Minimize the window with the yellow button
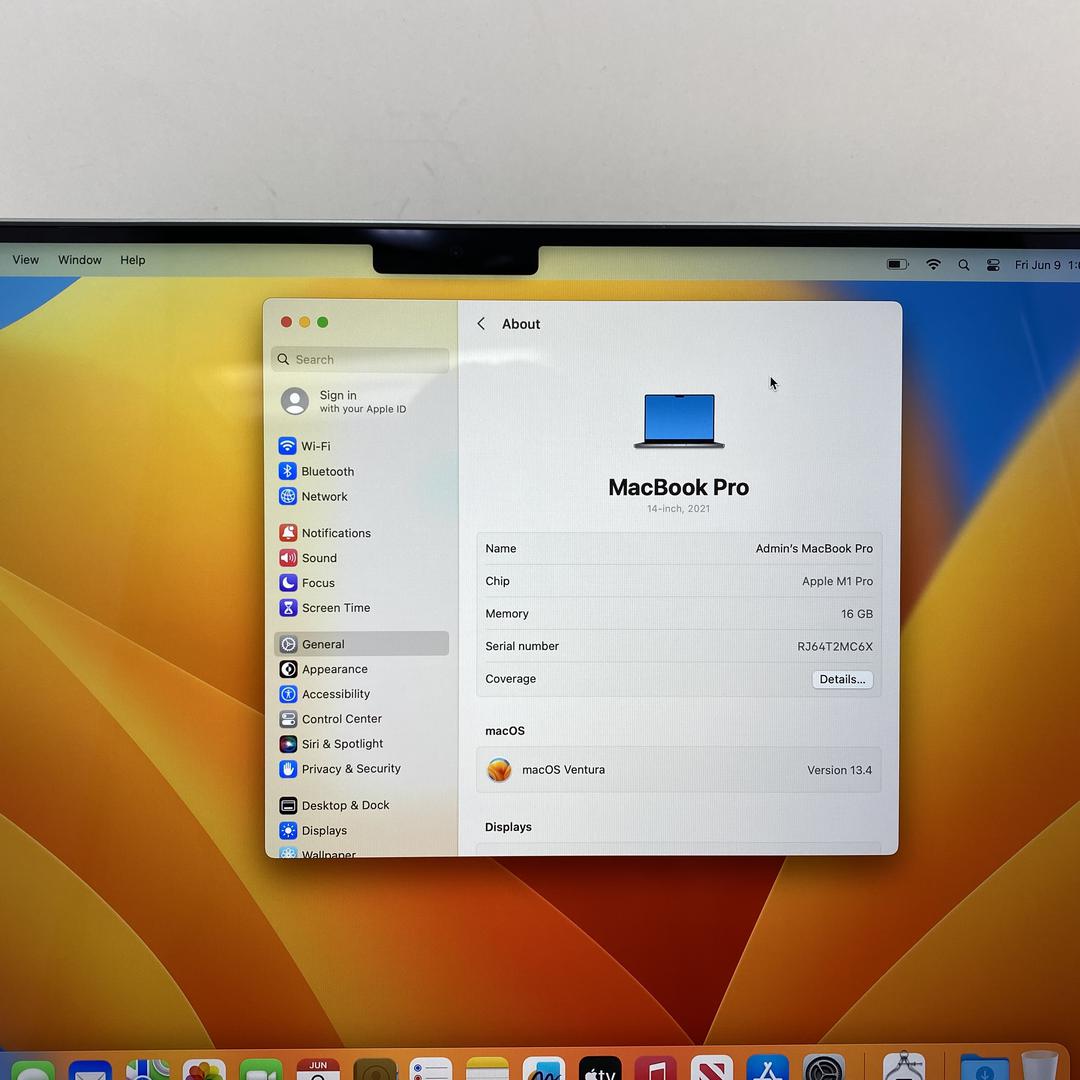 point(304,322)
